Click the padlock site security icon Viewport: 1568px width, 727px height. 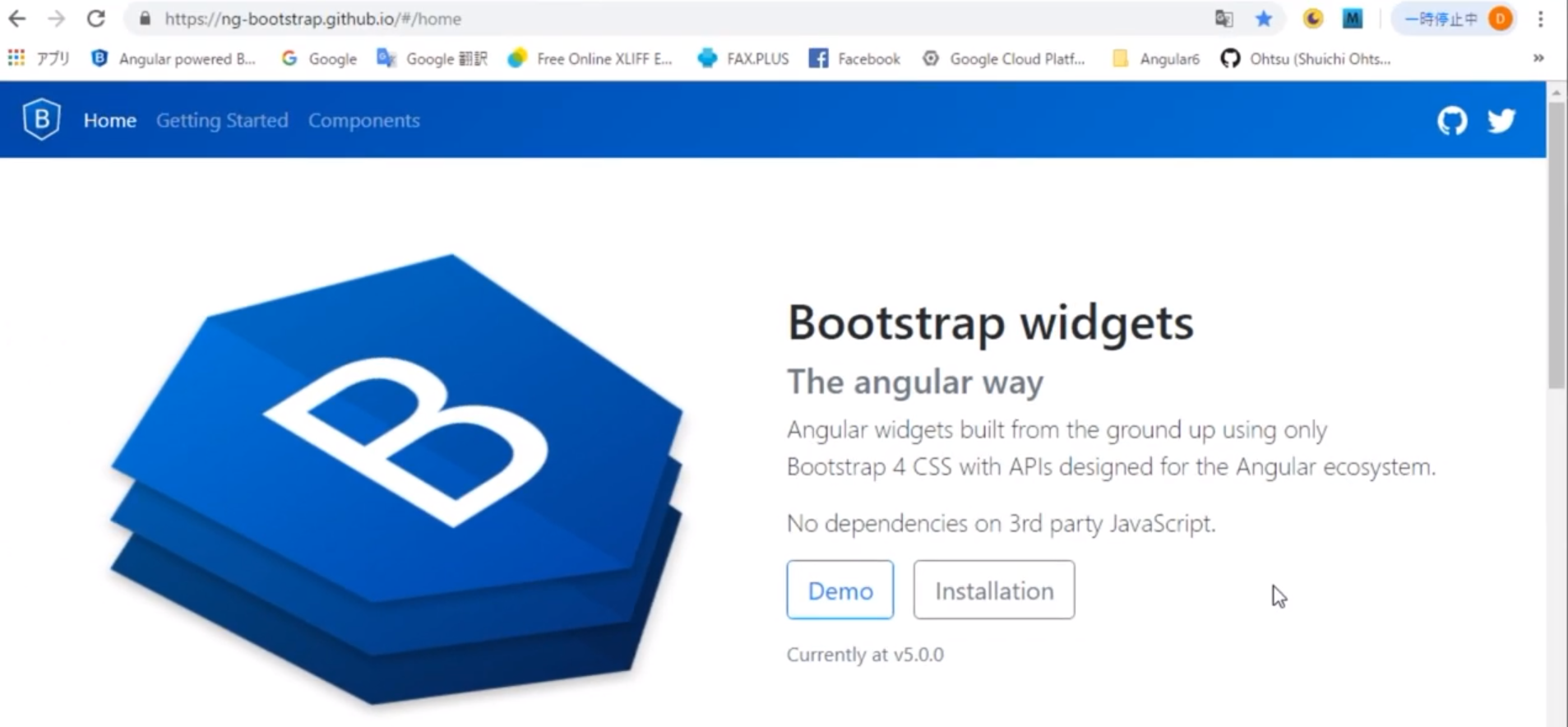145,18
